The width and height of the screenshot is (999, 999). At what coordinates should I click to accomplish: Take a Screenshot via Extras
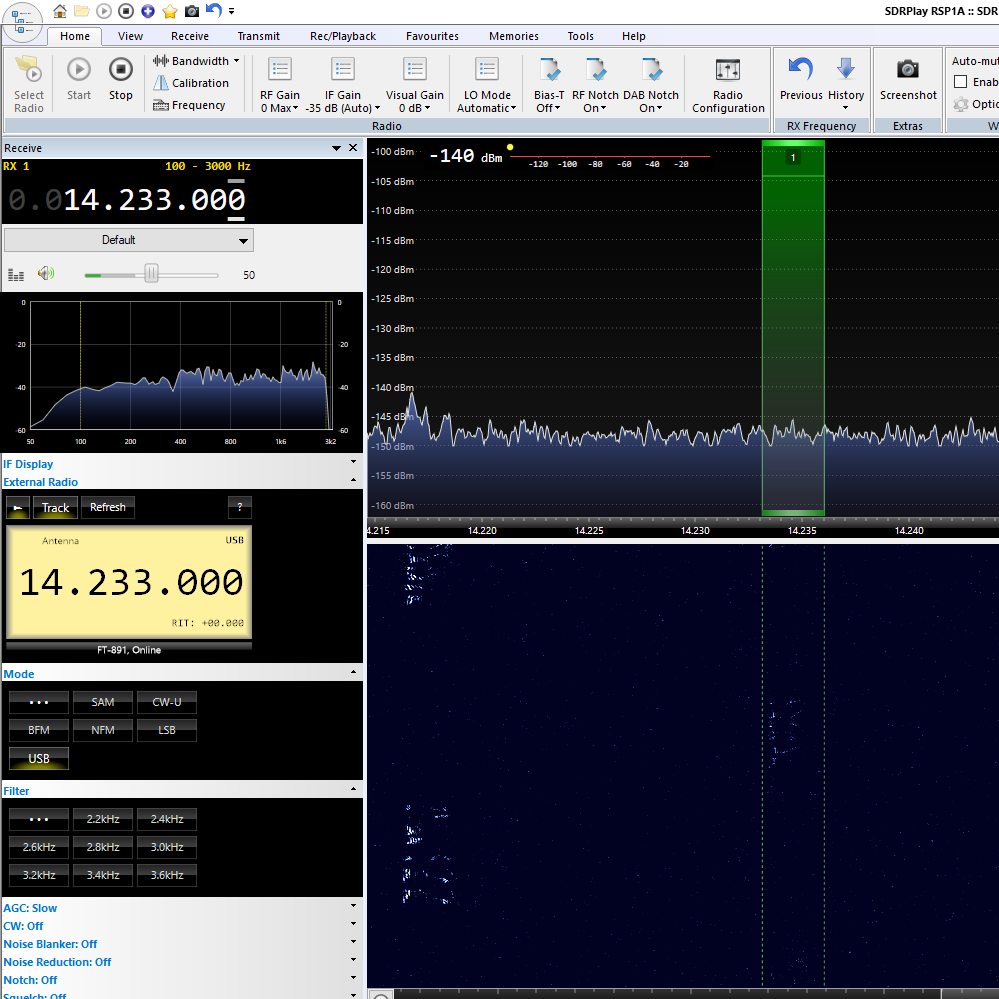click(x=908, y=79)
